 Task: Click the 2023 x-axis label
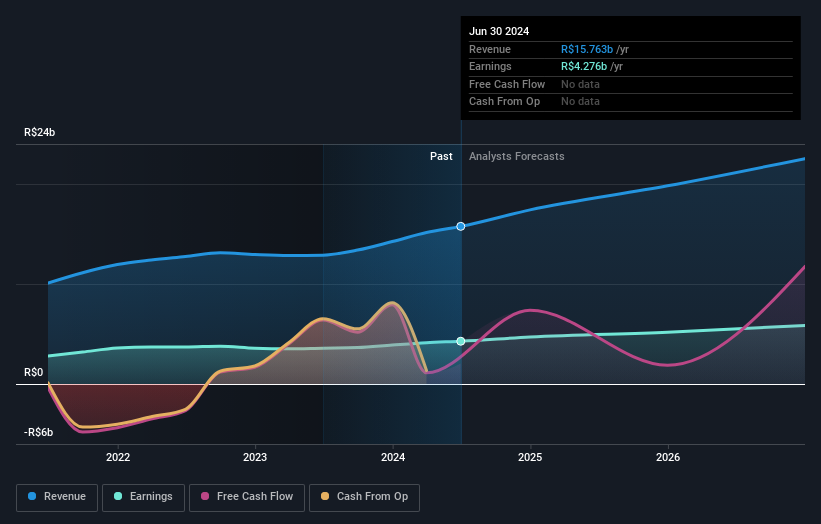[x=255, y=457]
